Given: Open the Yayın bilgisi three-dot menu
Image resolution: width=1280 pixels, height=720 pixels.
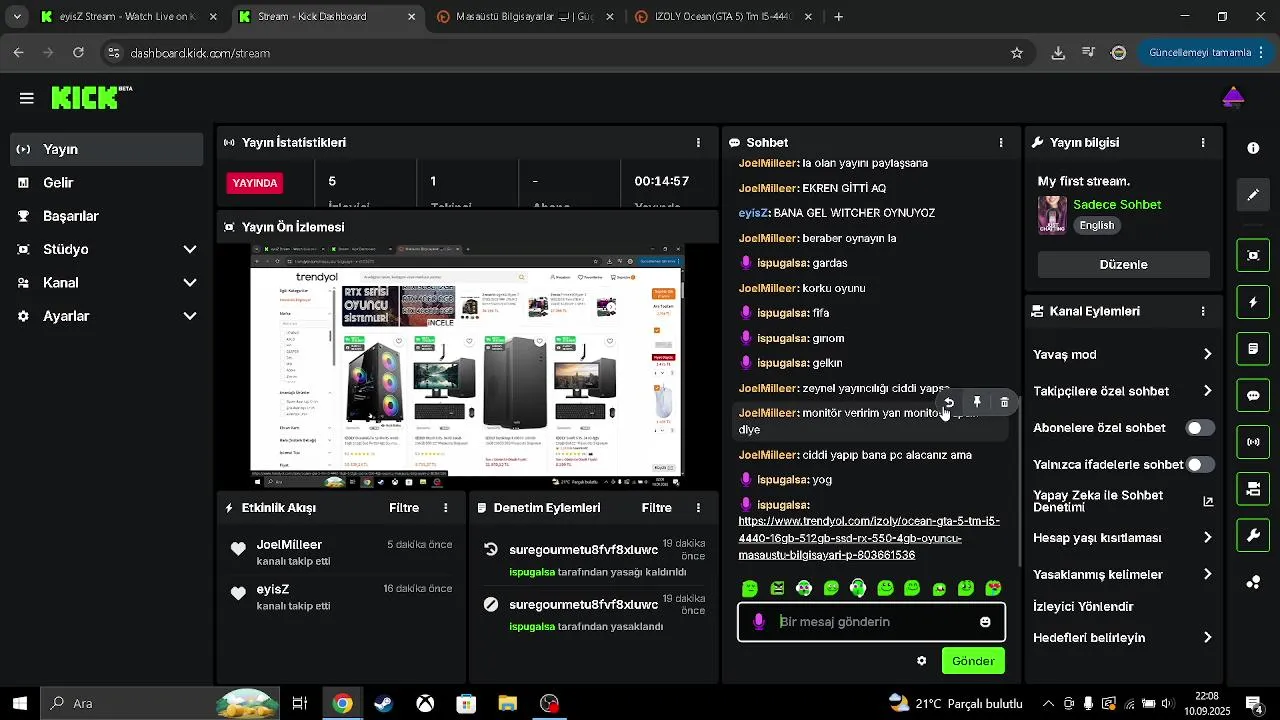Looking at the screenshot, I should pyautogui.click(x=1203, y=143).
